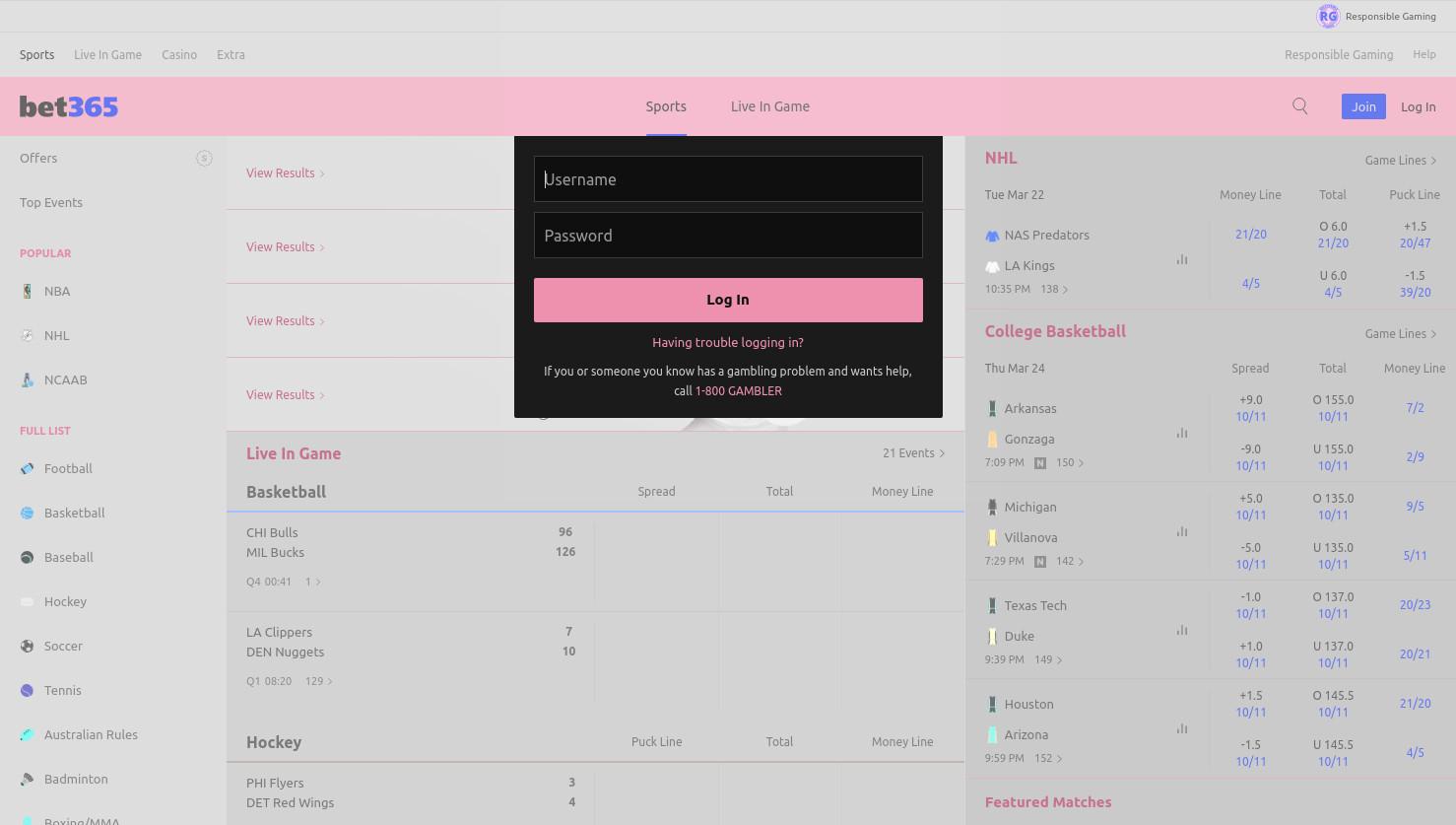1456x825 pixels.
Task: Select the NCAAB icon in Popular list
Action: coord(28,379)
